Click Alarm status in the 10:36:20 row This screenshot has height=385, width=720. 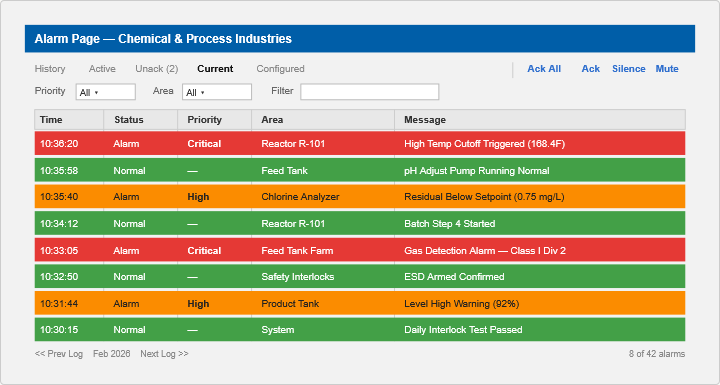tap(126, 144)
